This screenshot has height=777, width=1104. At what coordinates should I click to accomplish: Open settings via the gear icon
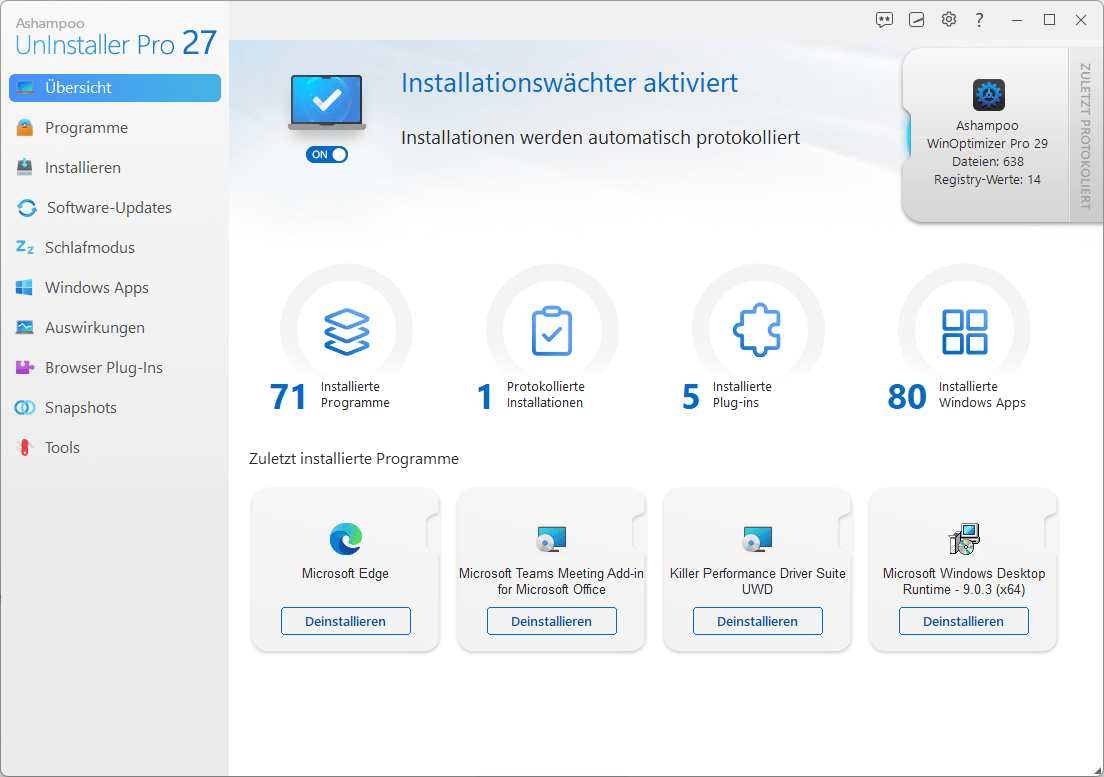(948, 20)
